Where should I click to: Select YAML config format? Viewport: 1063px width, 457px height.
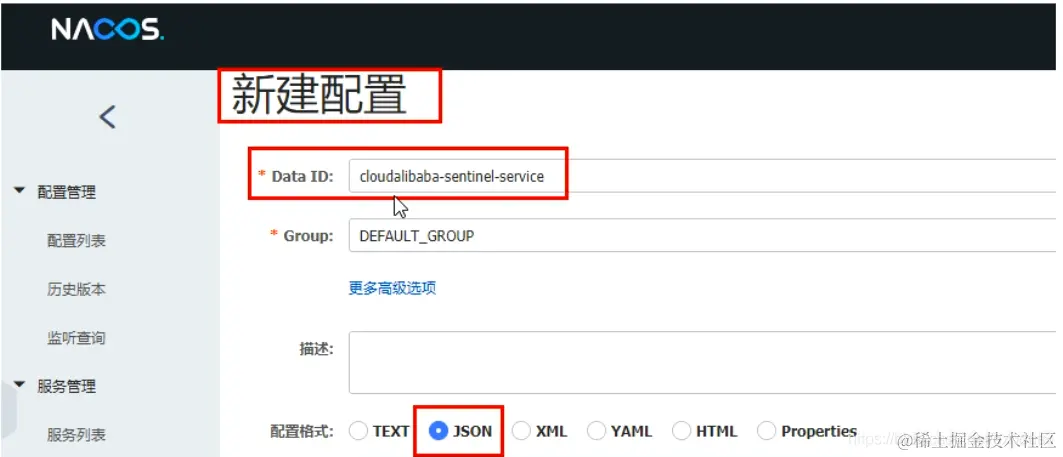[x=596, y=431]
